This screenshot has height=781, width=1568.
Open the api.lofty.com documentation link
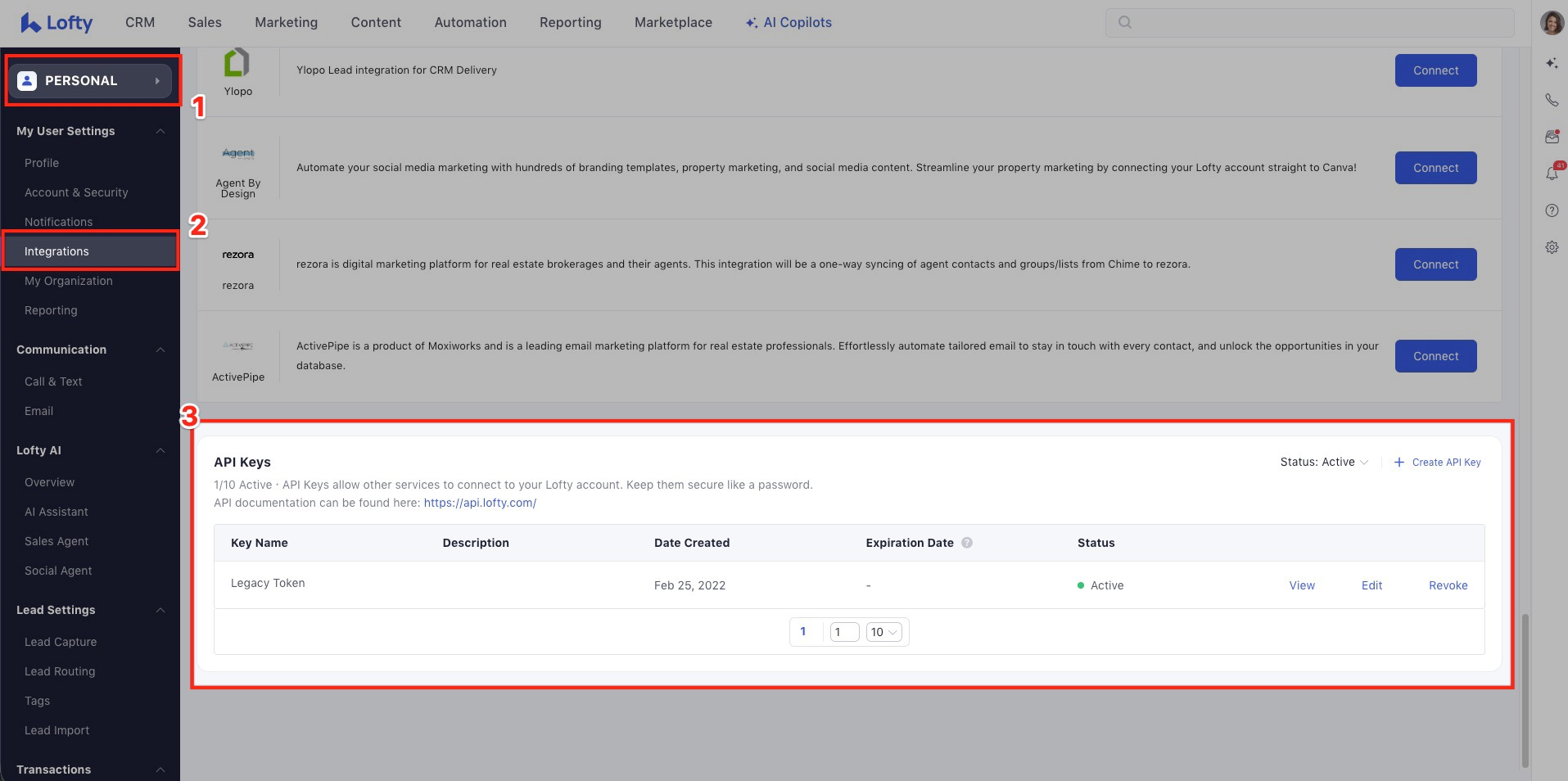[x=480, y=503]
